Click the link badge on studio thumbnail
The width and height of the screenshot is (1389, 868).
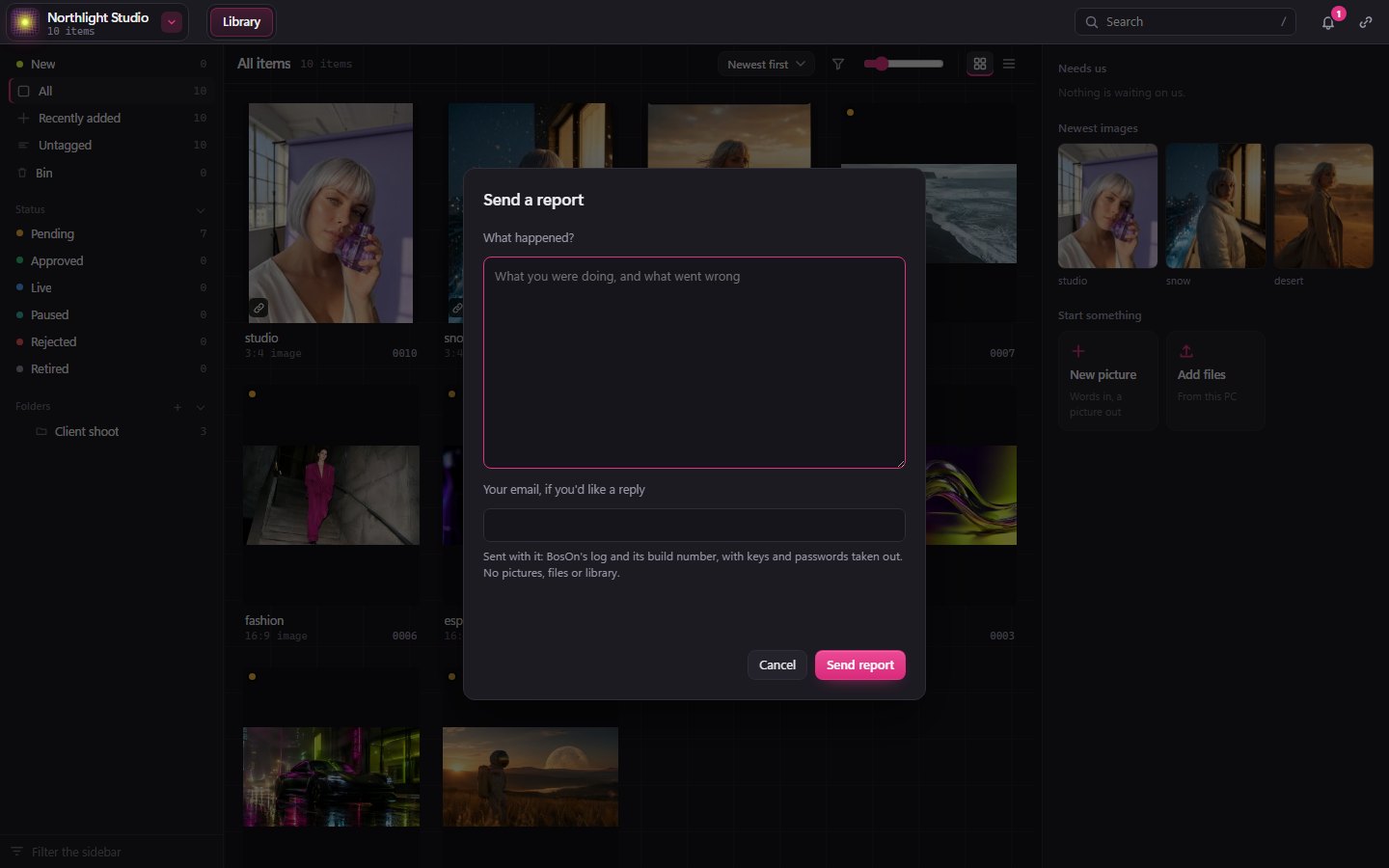tap(259, 309)
